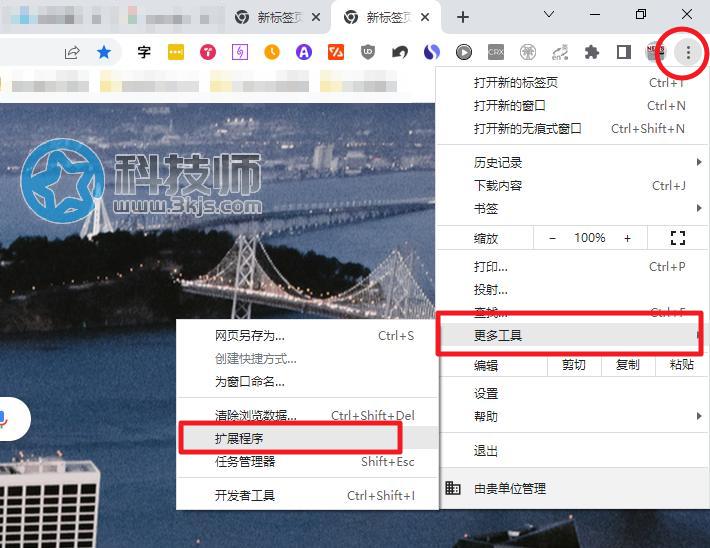This screenshot has width=710, height=548.
Task: Open the Chrome three-dot menu button
Action: 688,53
